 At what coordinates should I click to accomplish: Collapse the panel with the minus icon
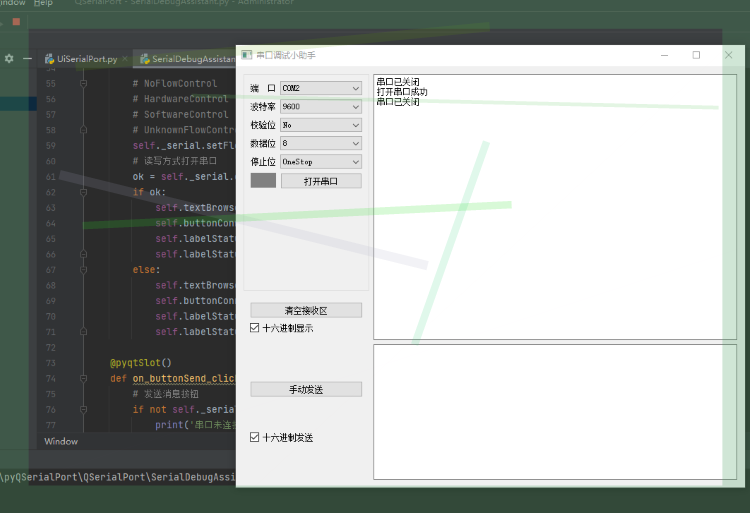pyautogui.click(x=27, y=59)
